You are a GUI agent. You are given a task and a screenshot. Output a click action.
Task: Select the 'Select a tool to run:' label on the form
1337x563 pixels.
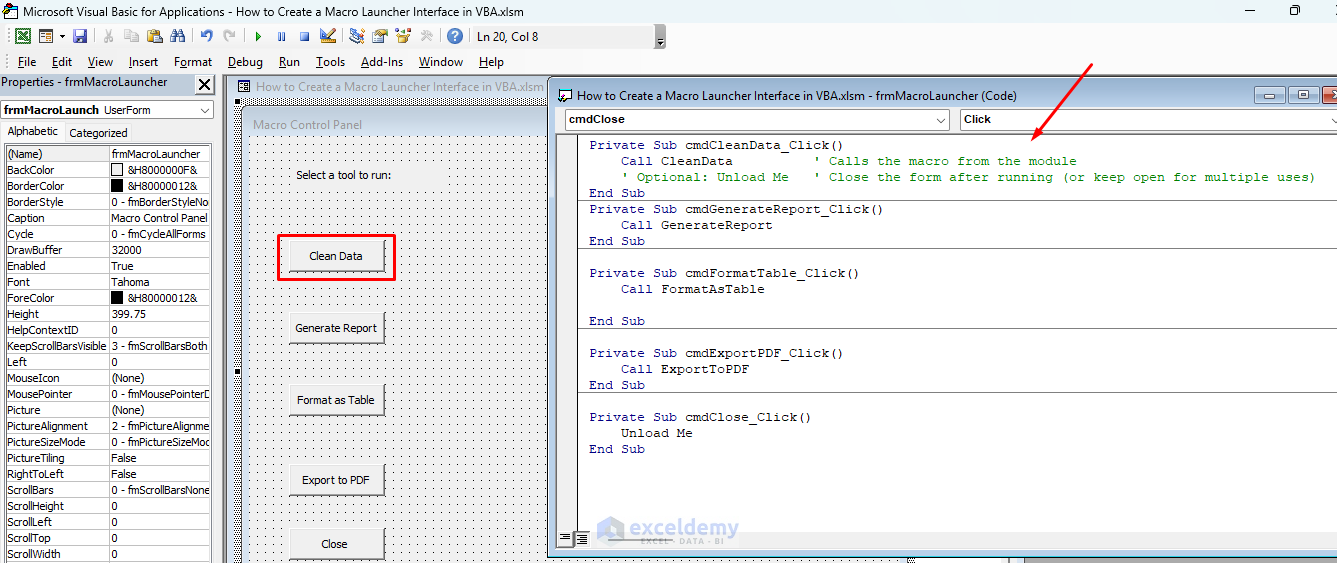[x=343, y=175]
